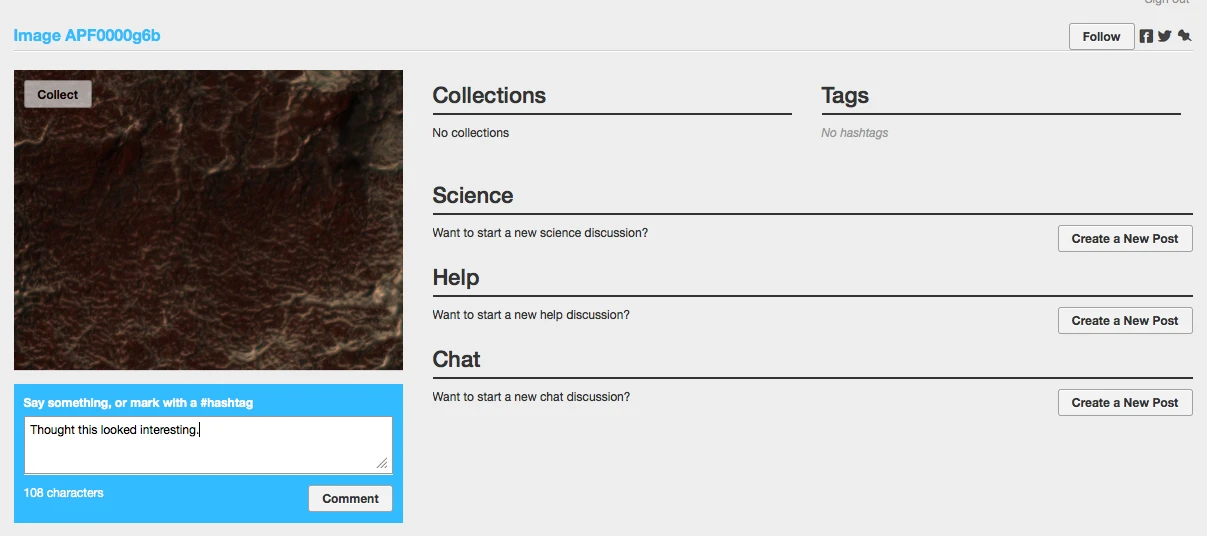The height and width of the screenshot is (536, 1207).
Task: Click the Chat heading
Action: coord(456,360)
